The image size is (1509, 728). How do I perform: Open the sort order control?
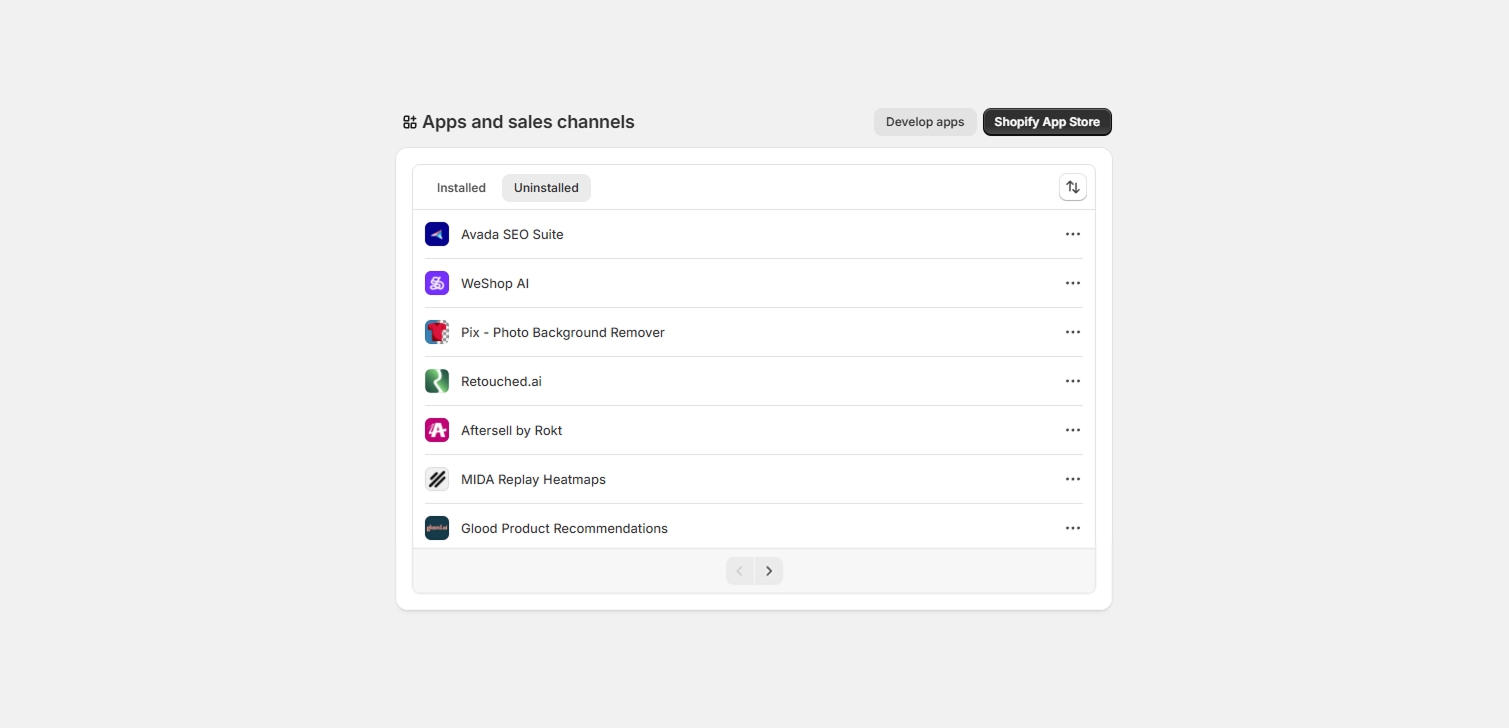tap(1072, 186)
